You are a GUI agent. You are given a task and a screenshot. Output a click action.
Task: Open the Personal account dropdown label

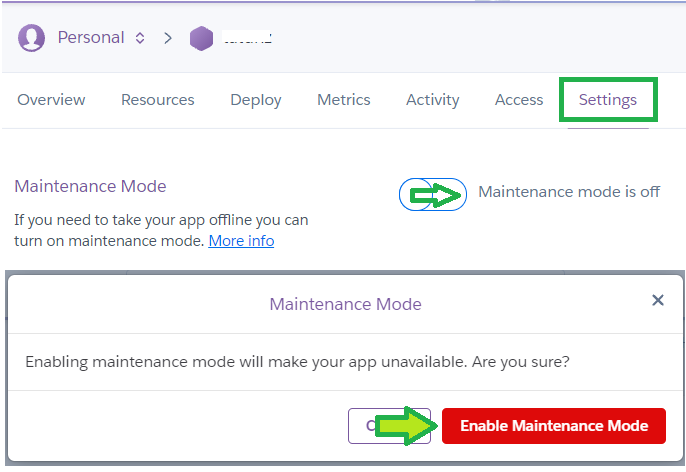91,38
